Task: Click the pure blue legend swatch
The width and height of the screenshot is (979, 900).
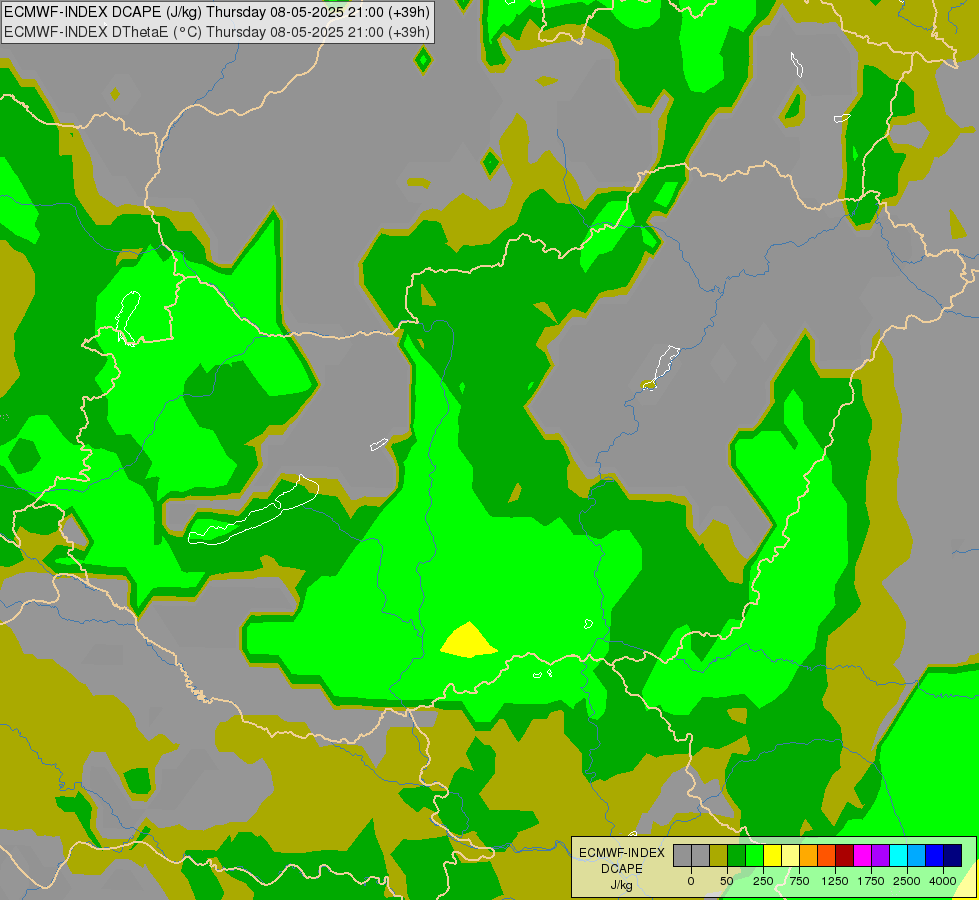Action: (935, 855)
